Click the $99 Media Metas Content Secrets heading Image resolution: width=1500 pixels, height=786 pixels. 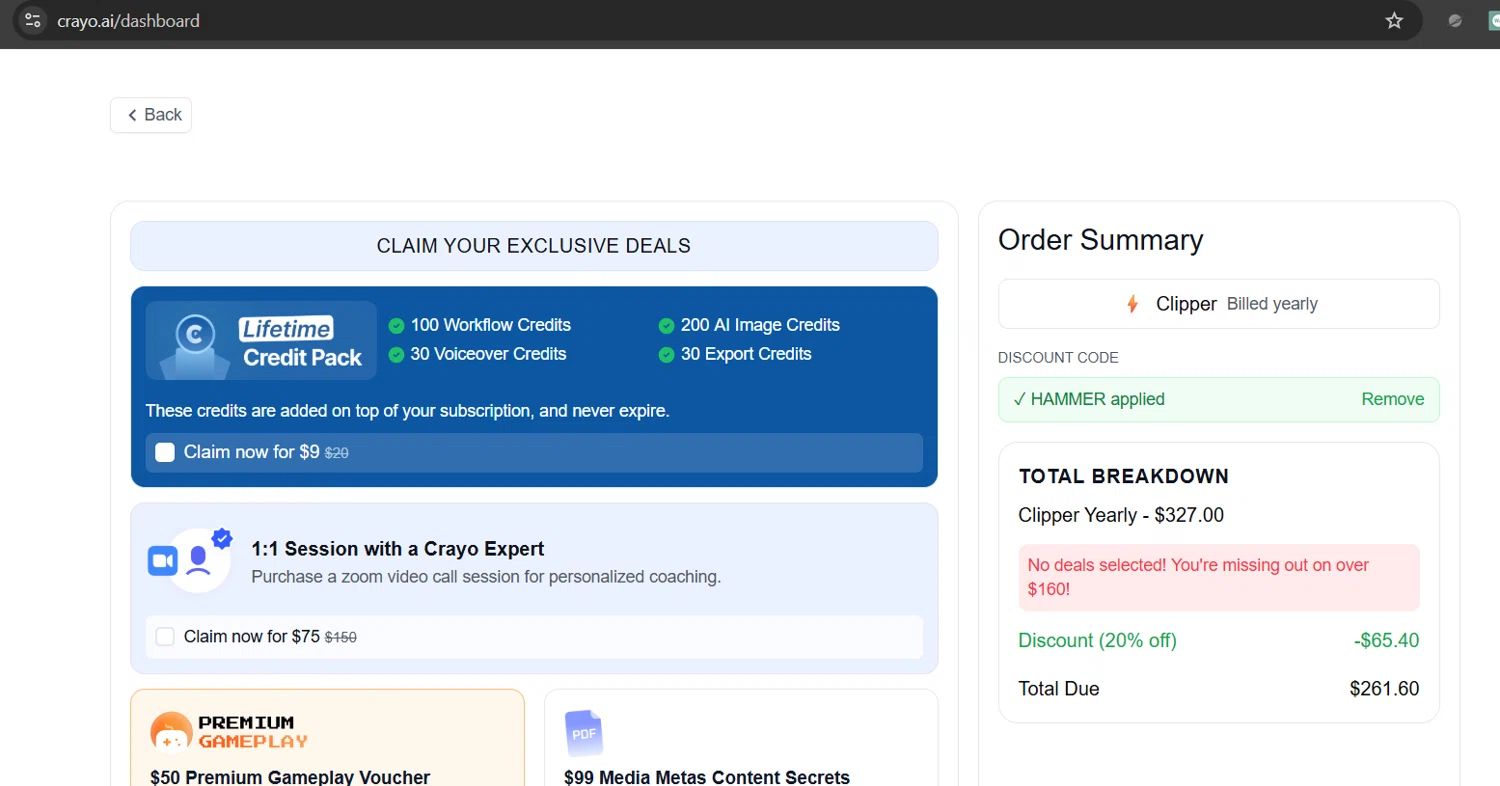point(707,777)
